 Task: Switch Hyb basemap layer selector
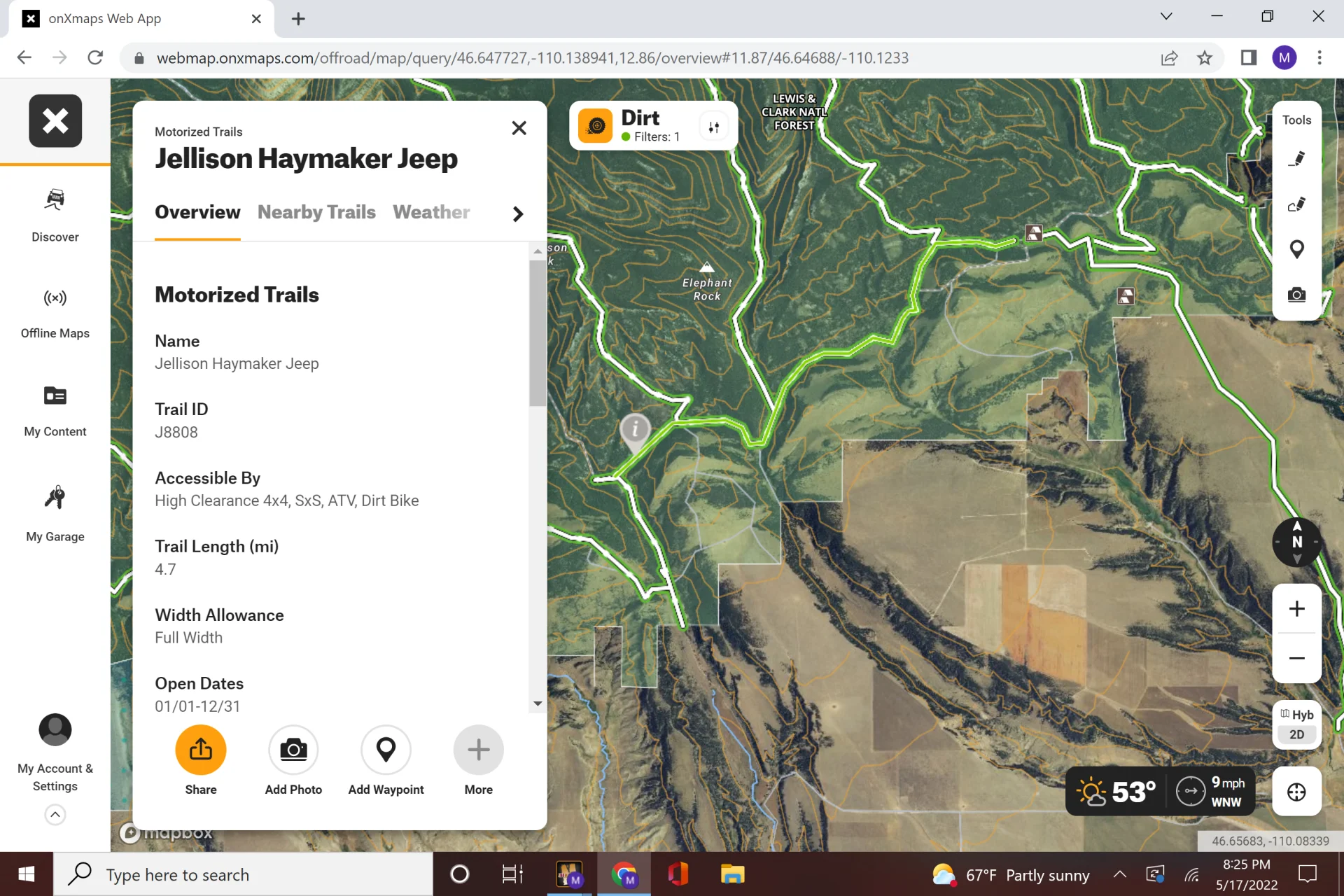tap(1296, 714)
